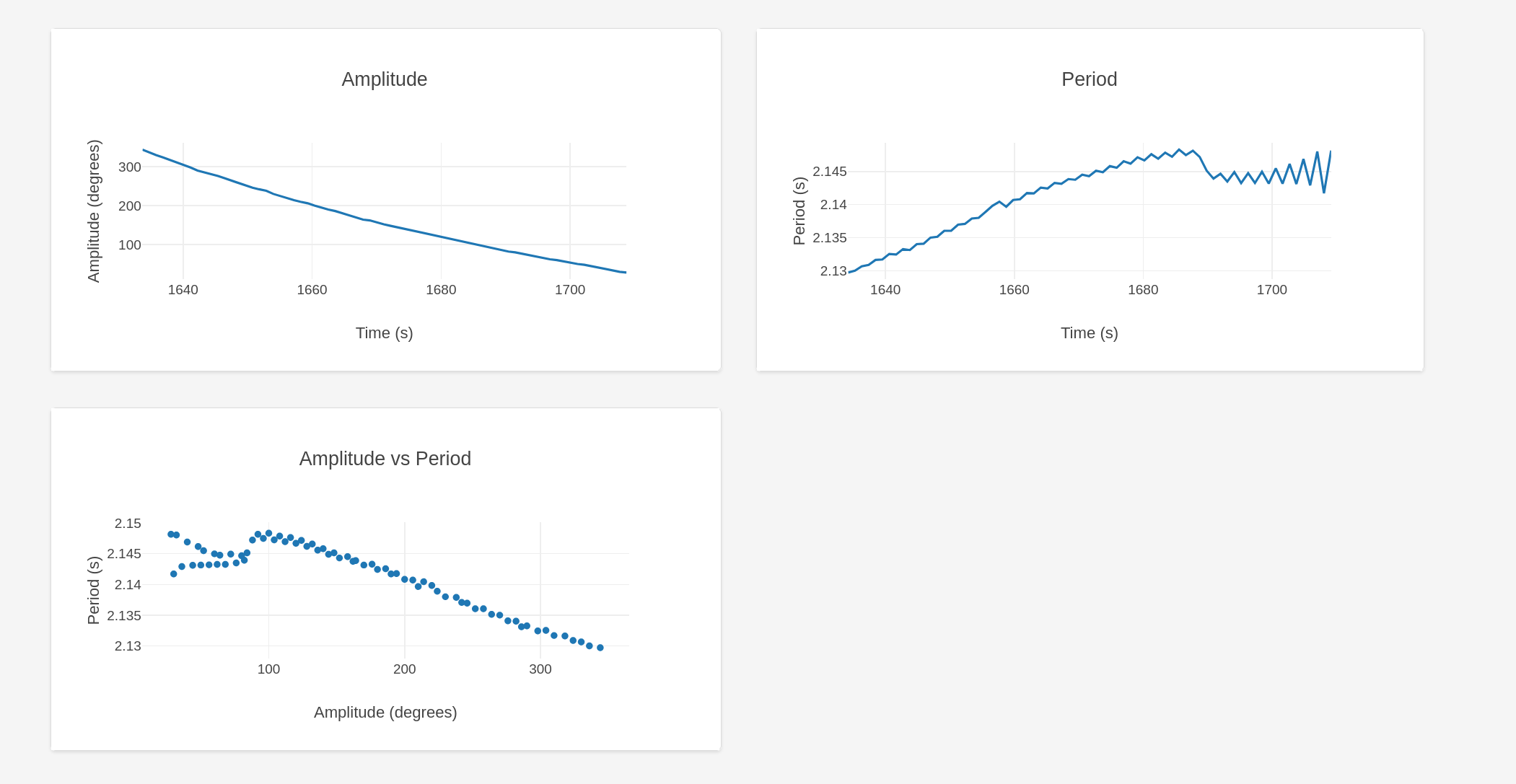Click the 300 y-axis tick in Amplitude chart
Image resolution: width=1516 pixels, height=784 pixels.
(x=130, y=167)
